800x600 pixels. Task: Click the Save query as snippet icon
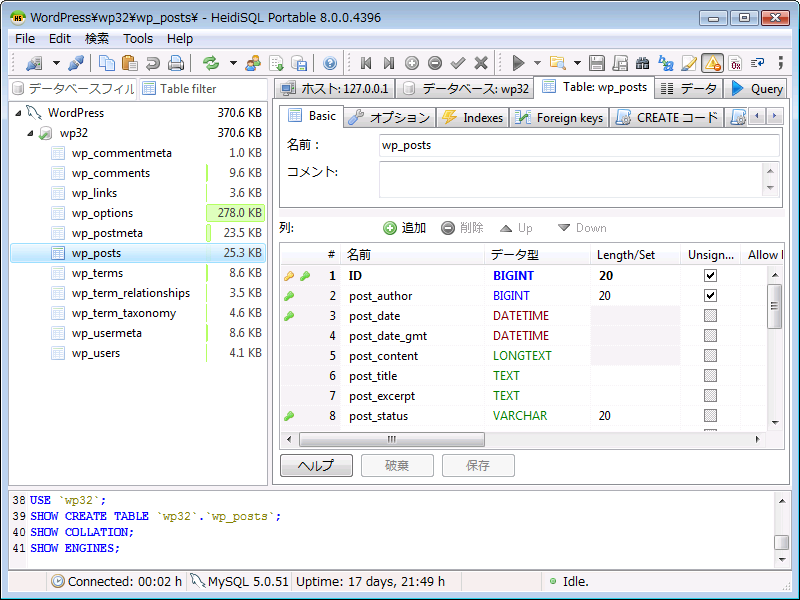click(620, 63)
